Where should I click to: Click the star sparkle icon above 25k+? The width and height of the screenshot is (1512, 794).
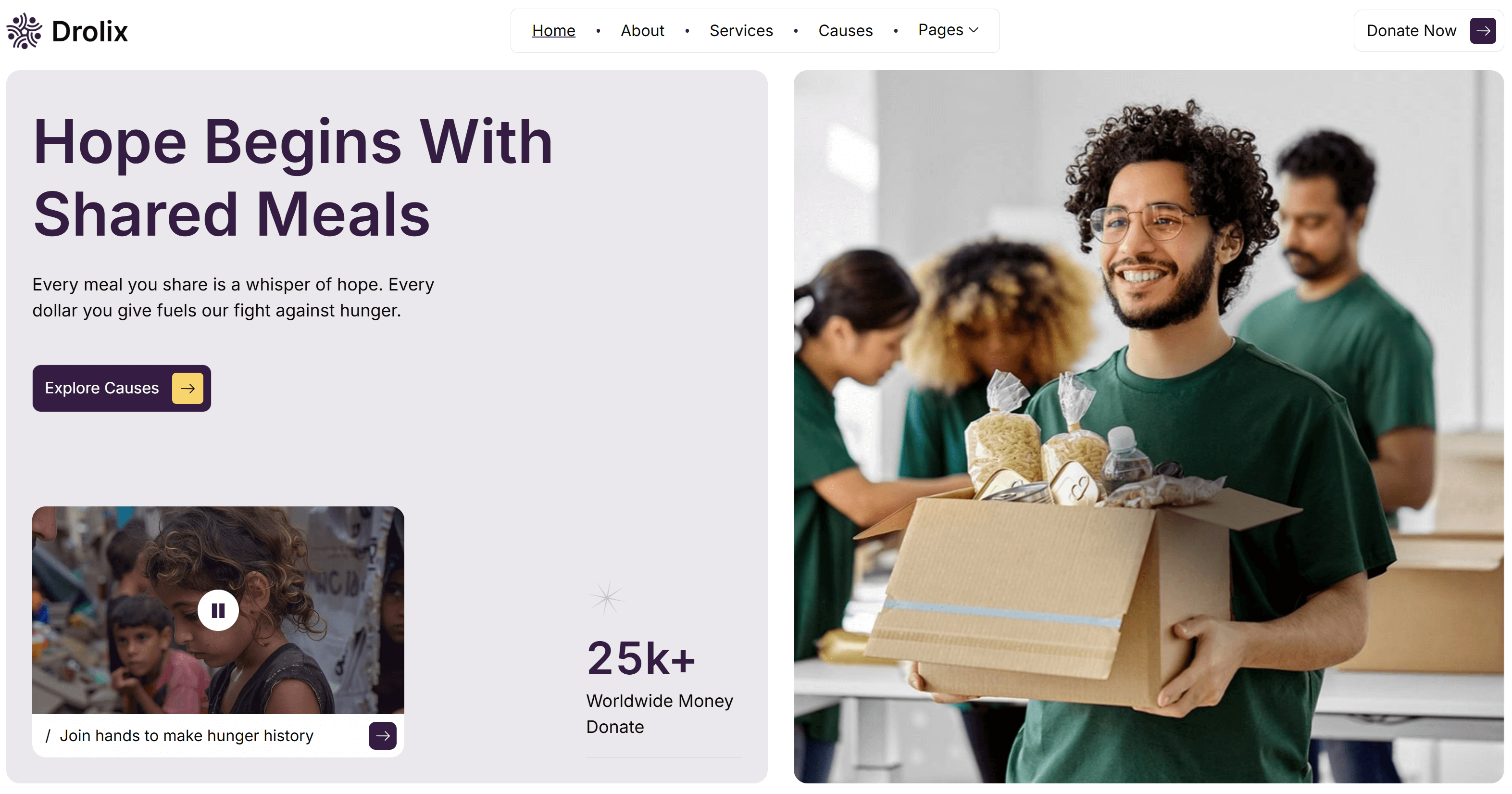[606, 598]
